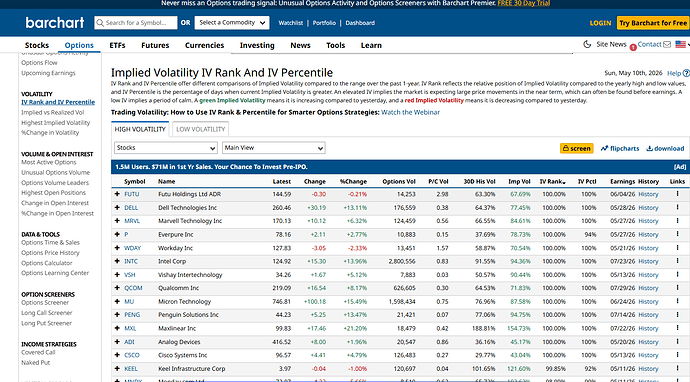This screenshot has width=690, height=382.
Task: Expand the Micron Technology row
Action: [117, 301]
